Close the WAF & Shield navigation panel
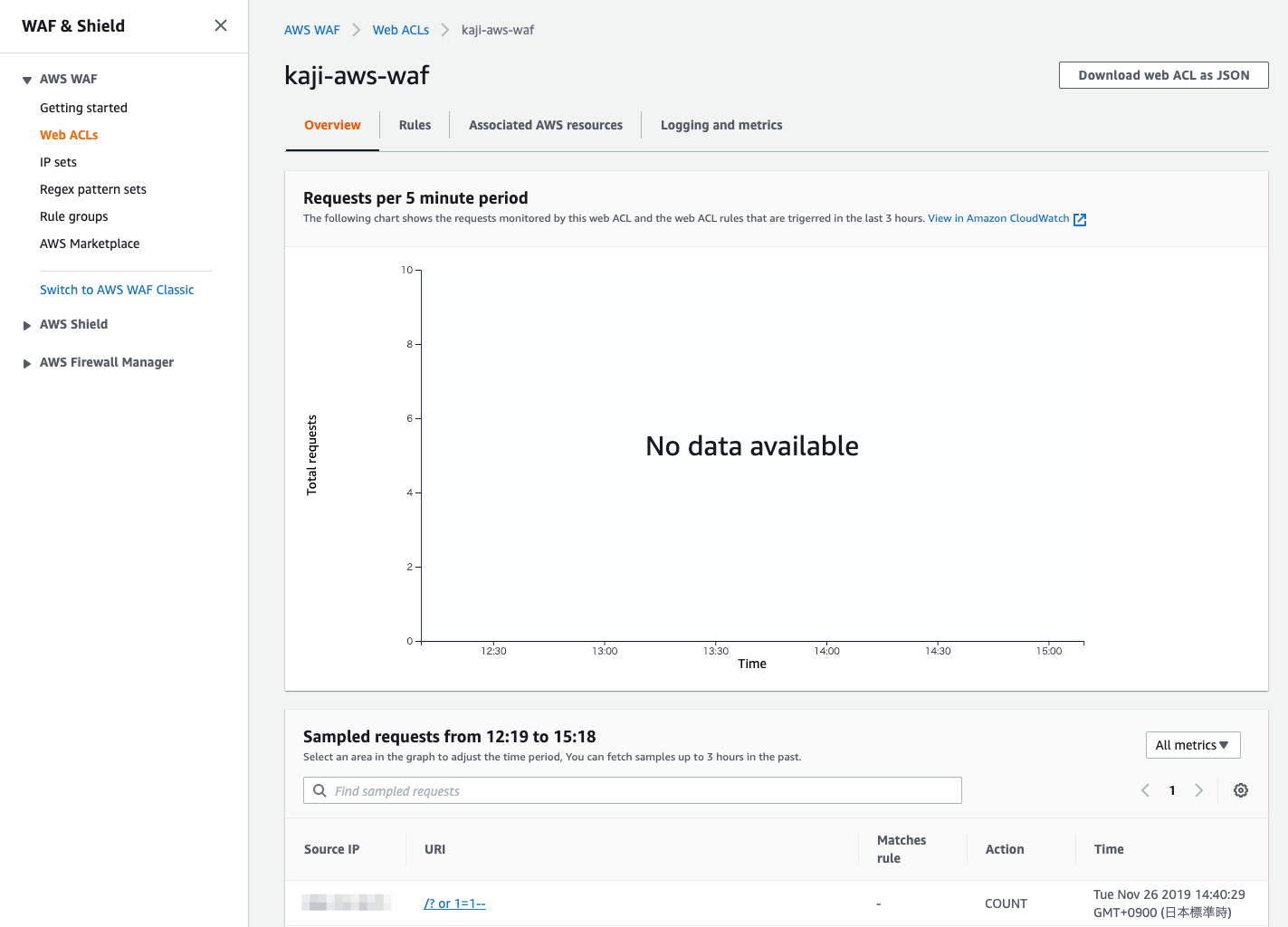Screen dimensions: 1288x927 click(x=220, y=25)
